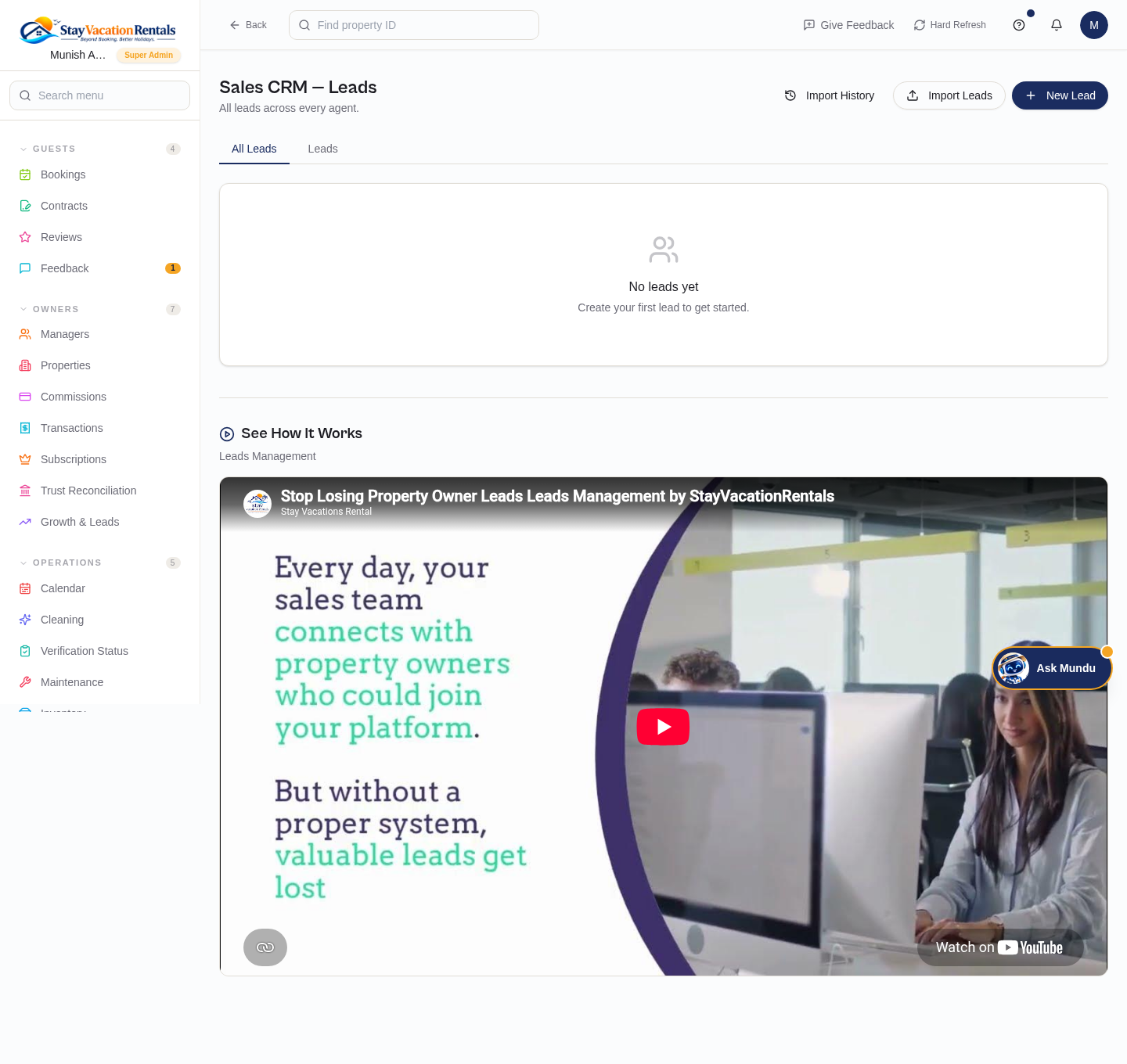This screenshot has height=1064, width=1127.
Task: Click the Commissions card icon
Action: 25,397
